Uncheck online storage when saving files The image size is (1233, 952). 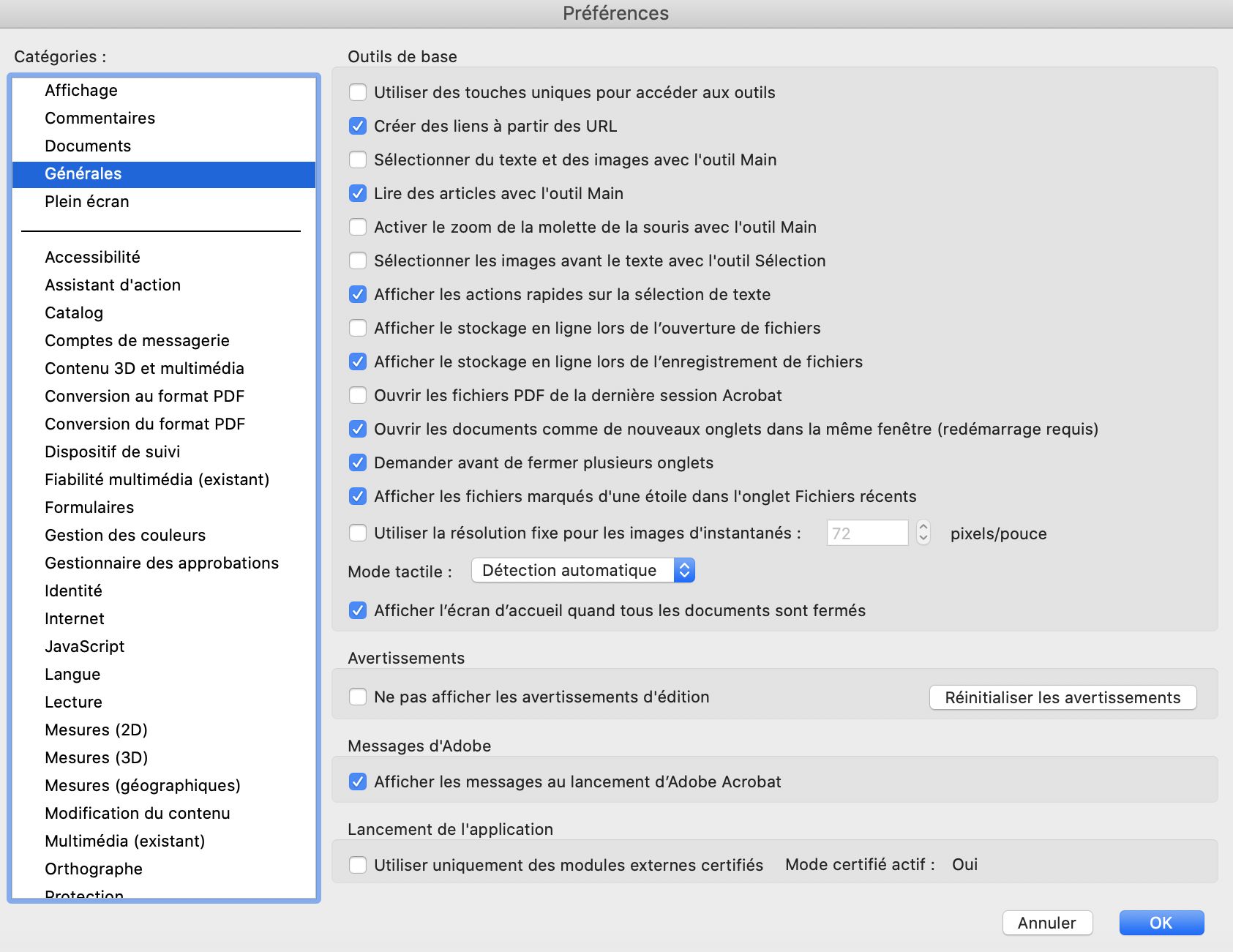[x=358, y=361]
